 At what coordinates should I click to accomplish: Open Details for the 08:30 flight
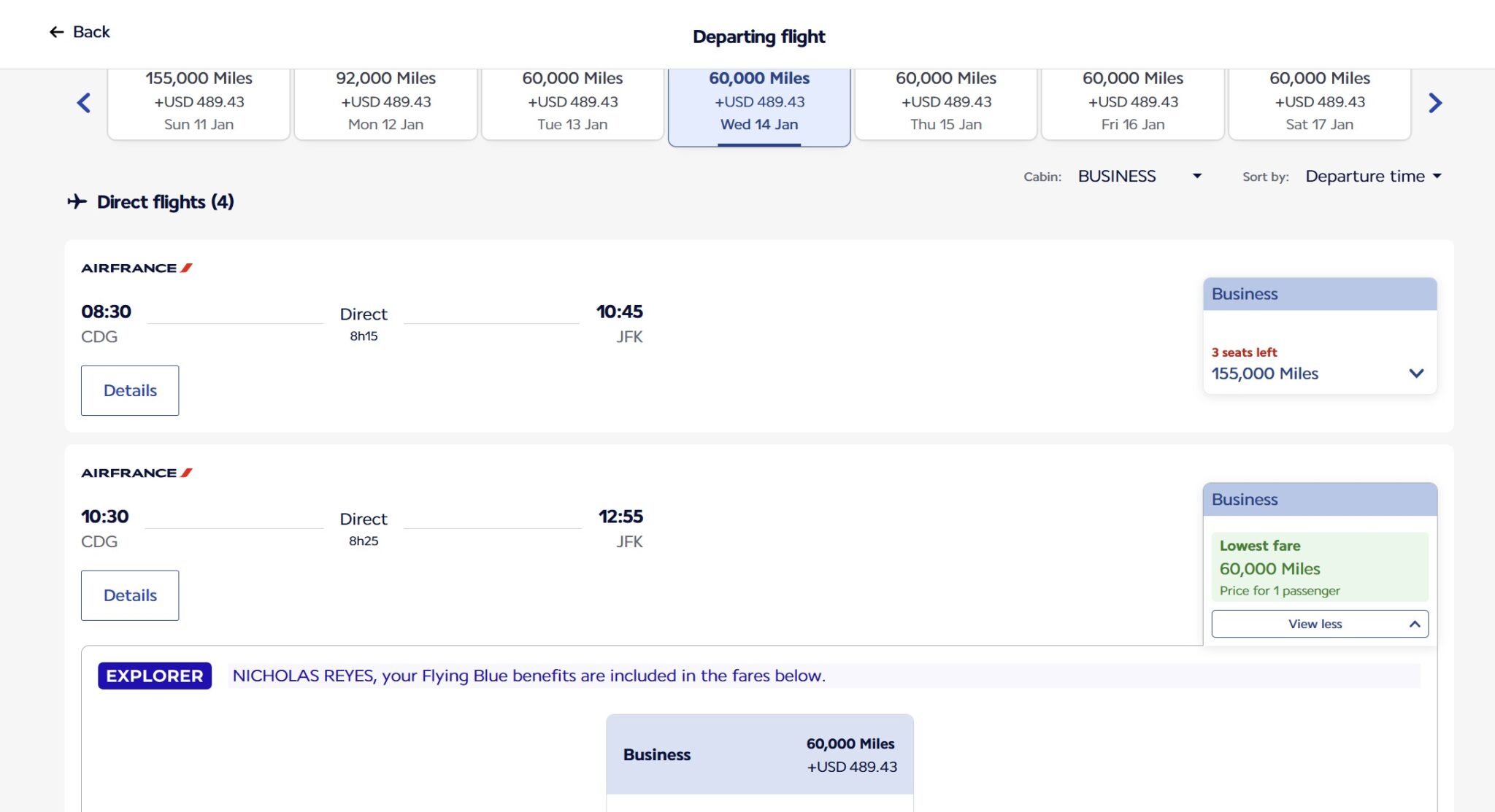click(130, 390)
